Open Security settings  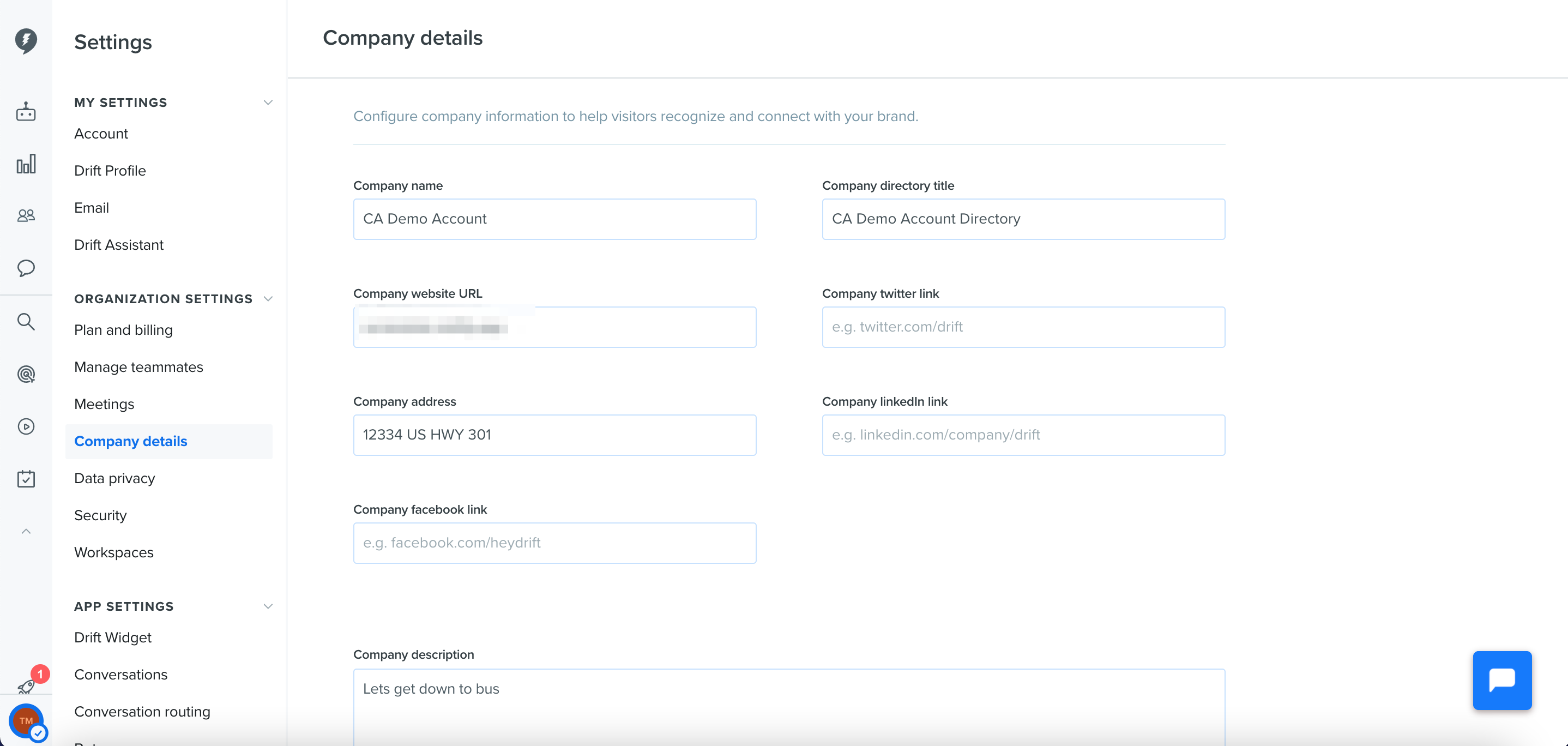click(x=100, y=516)
